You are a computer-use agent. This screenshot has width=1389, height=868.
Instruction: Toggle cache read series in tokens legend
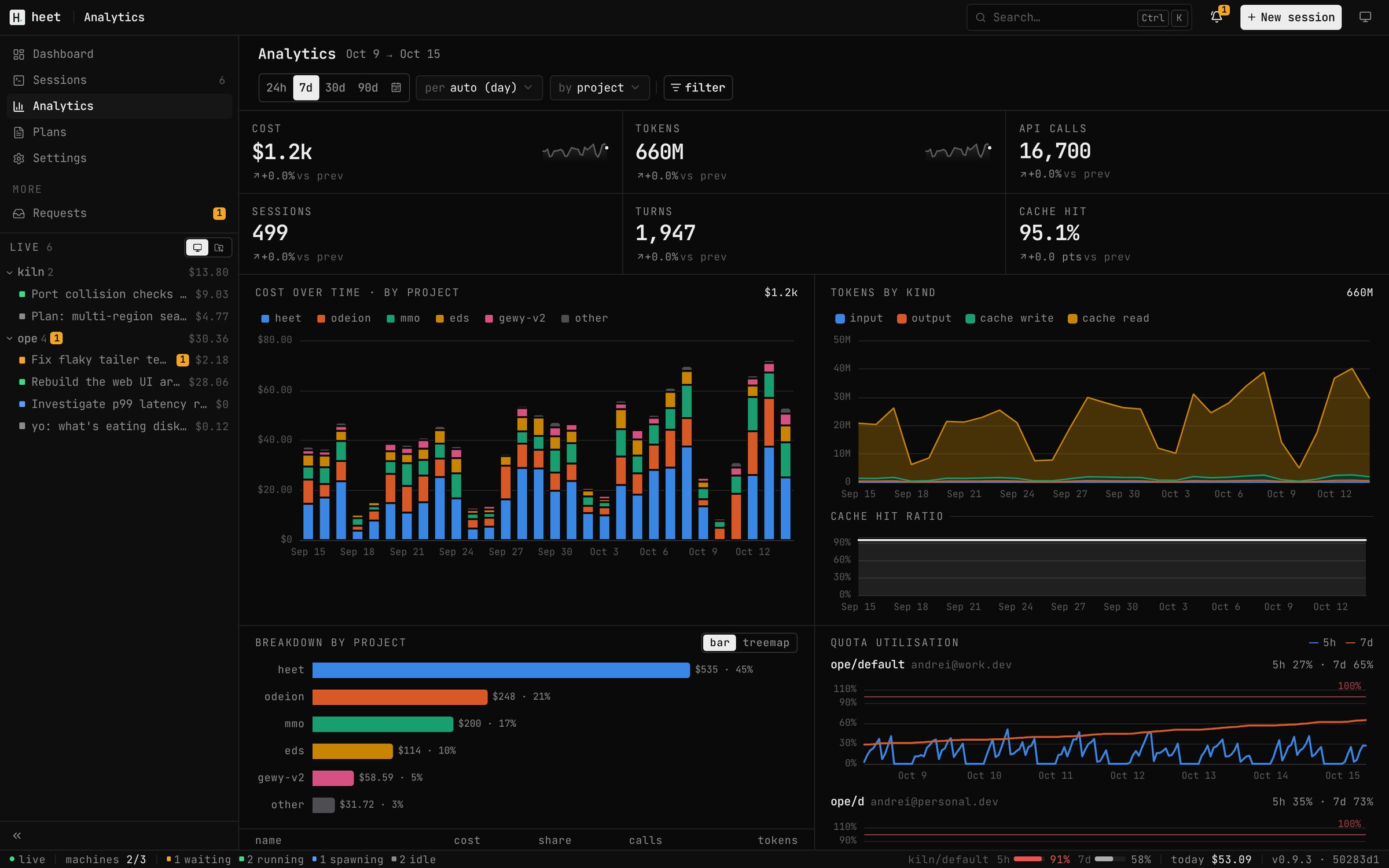1108,318
